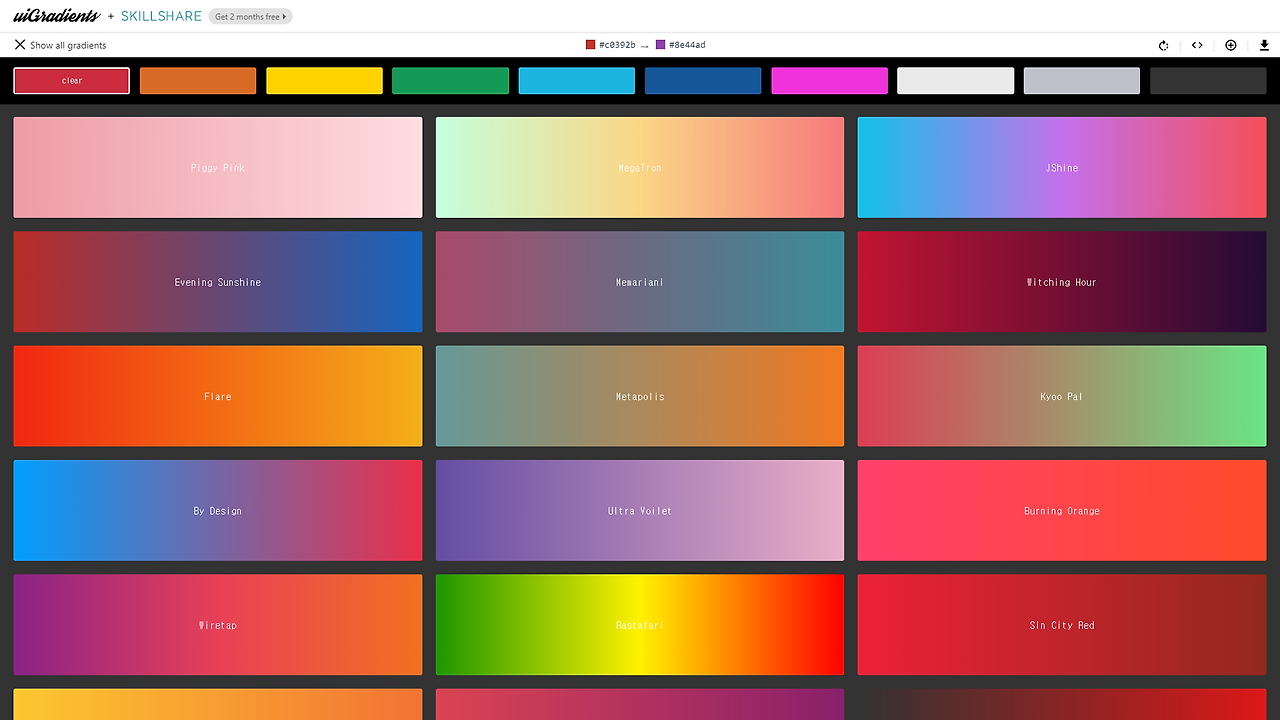This screenshot has height=720, width=1280.
Task: Filter gradients by yellow color
Action: [x=324, y=81]
